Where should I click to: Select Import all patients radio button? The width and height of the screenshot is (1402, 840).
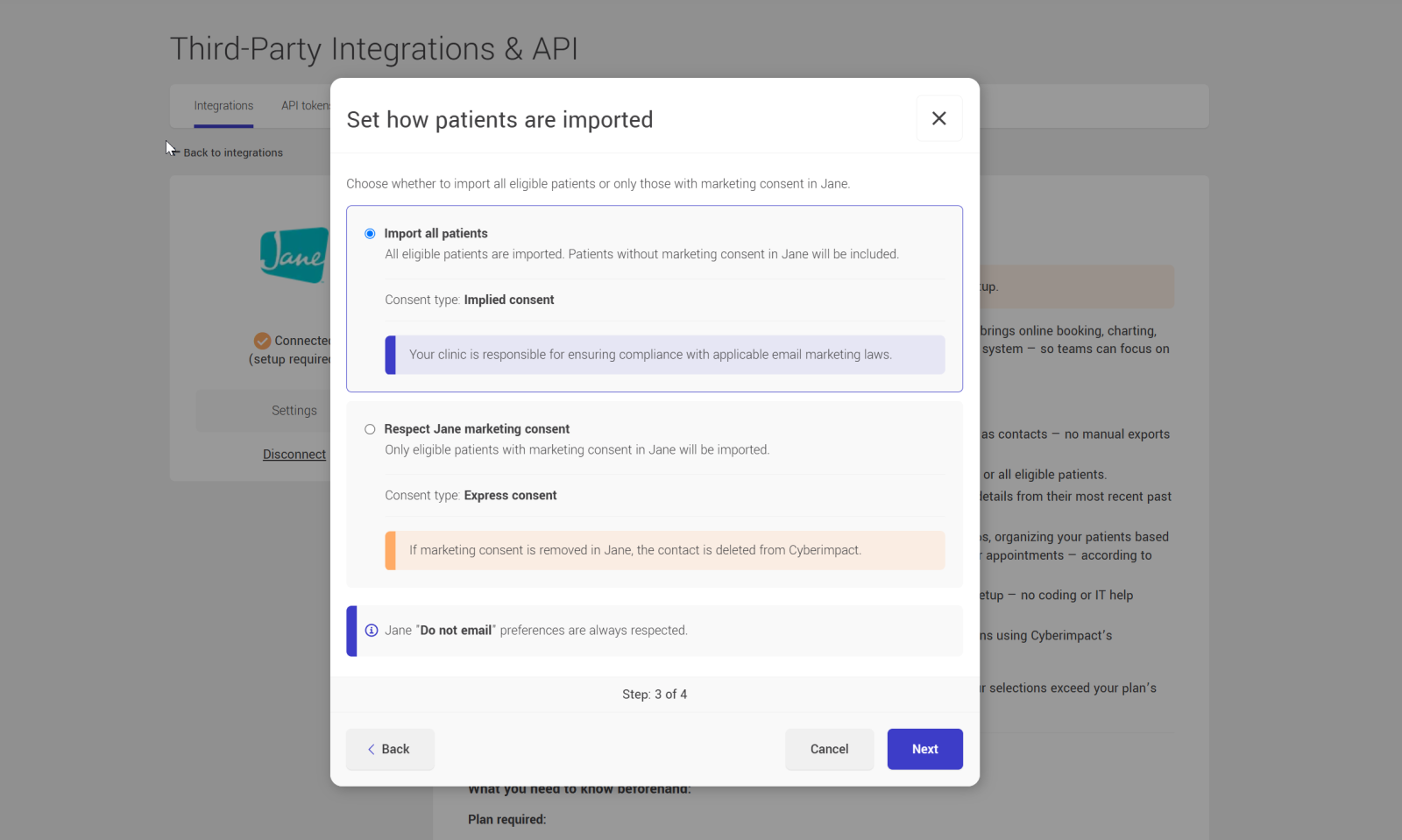pos(370,234)
